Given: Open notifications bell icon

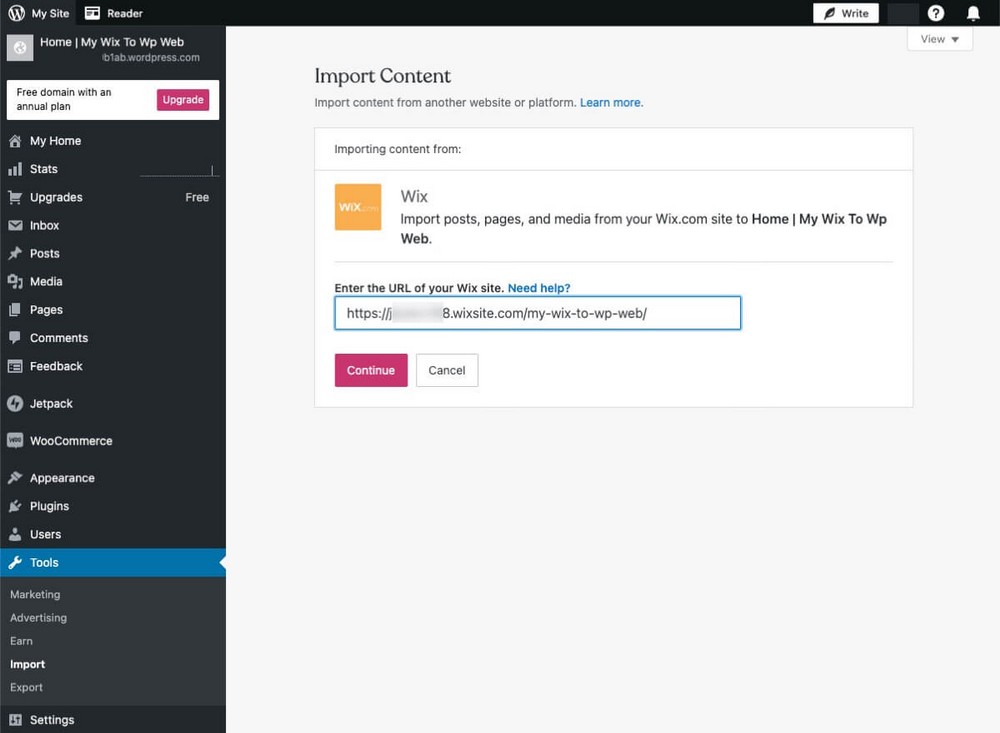Looking at the screenshot, I should 973,13.
